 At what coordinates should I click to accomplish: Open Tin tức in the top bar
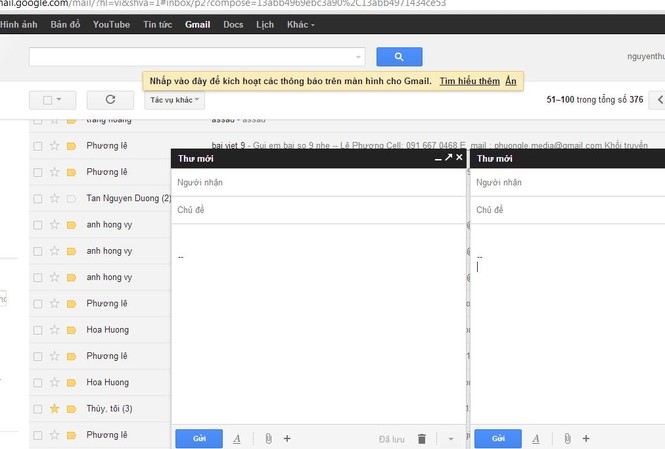tap(158, 25)
